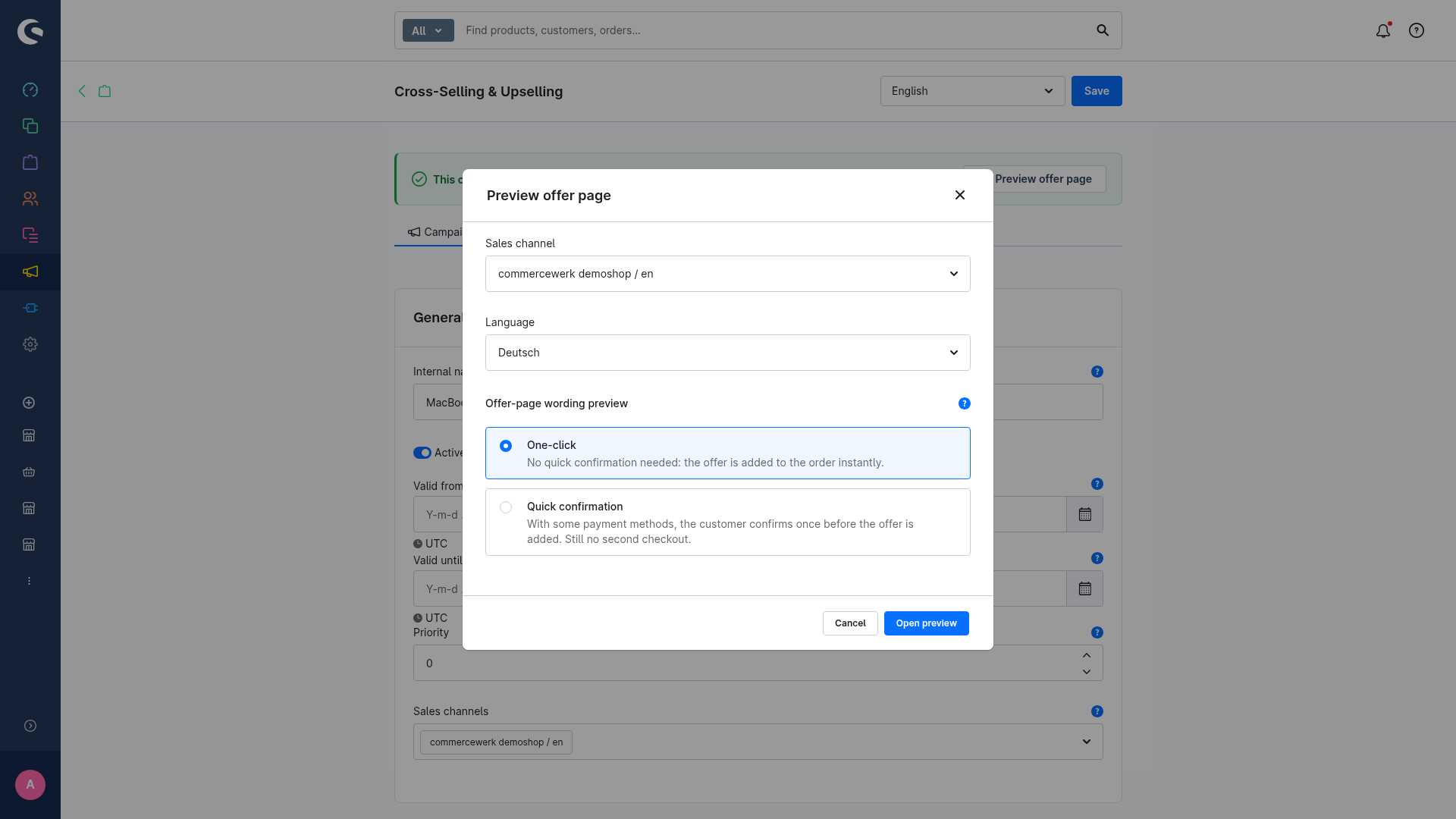Click the Valid until date input

(x=740, y=588)
